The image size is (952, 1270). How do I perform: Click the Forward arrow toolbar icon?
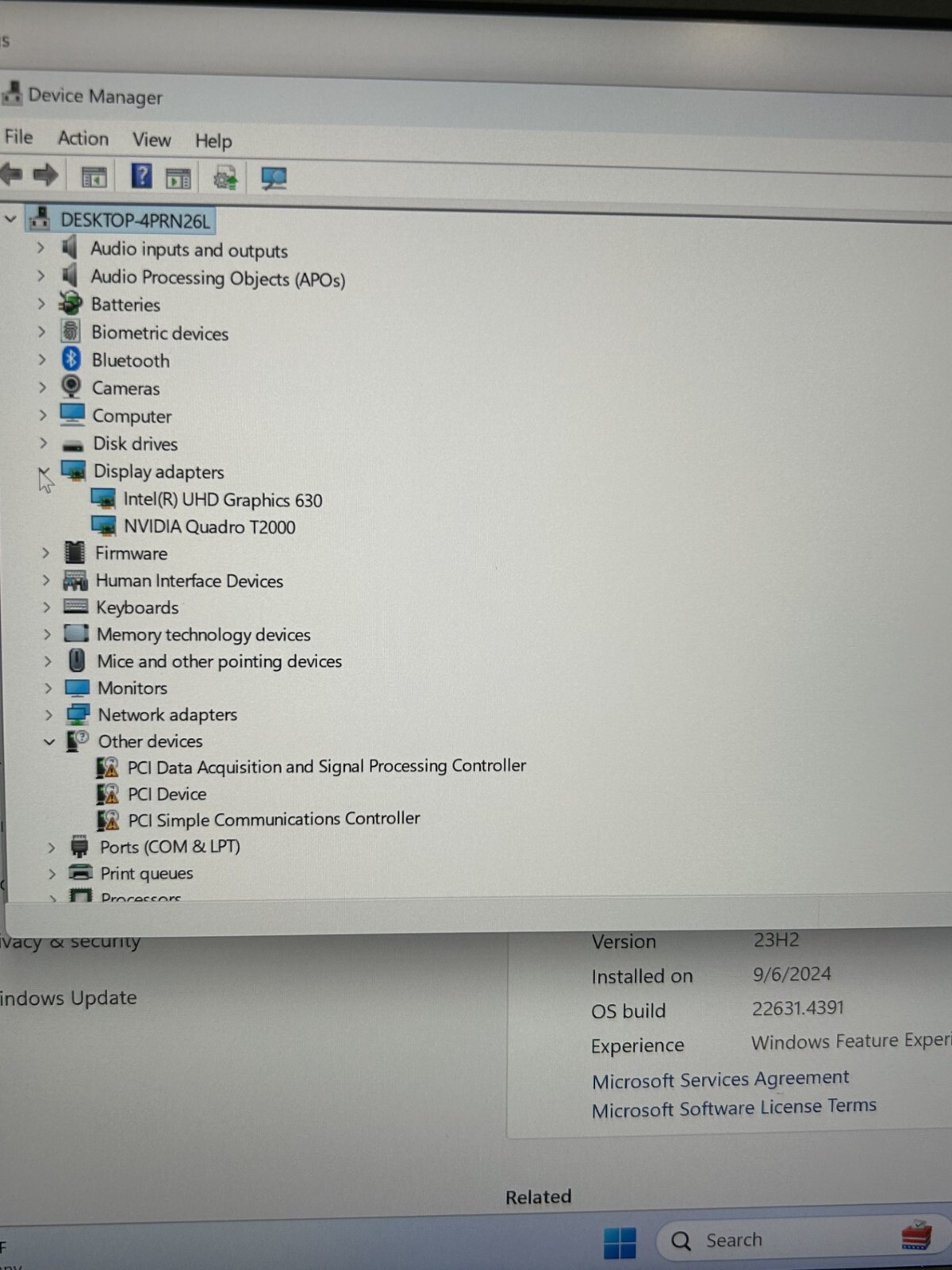pyautogui.click(x=46, y=175)
